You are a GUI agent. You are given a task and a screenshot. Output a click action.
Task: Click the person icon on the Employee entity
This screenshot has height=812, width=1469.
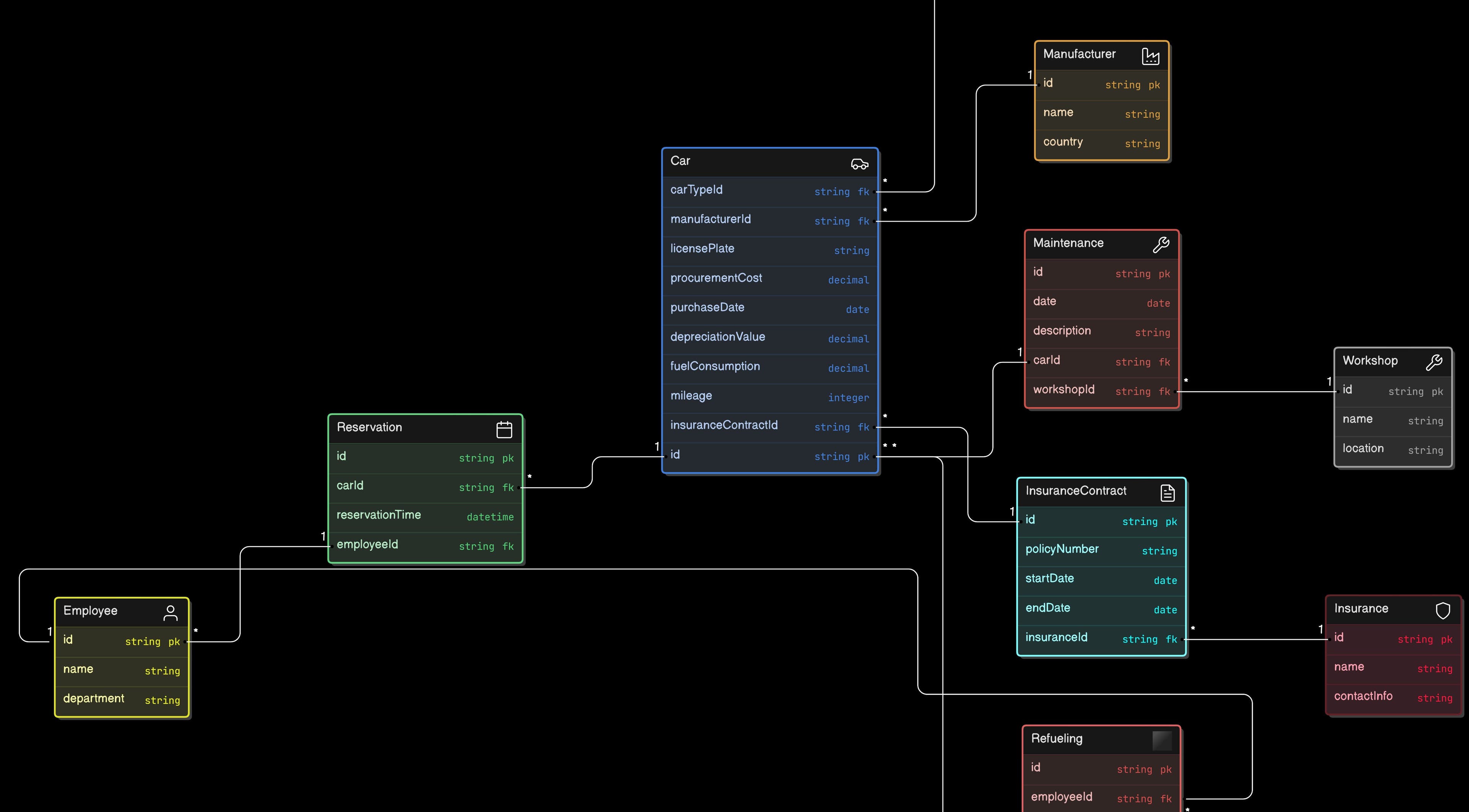click(171, 612)
